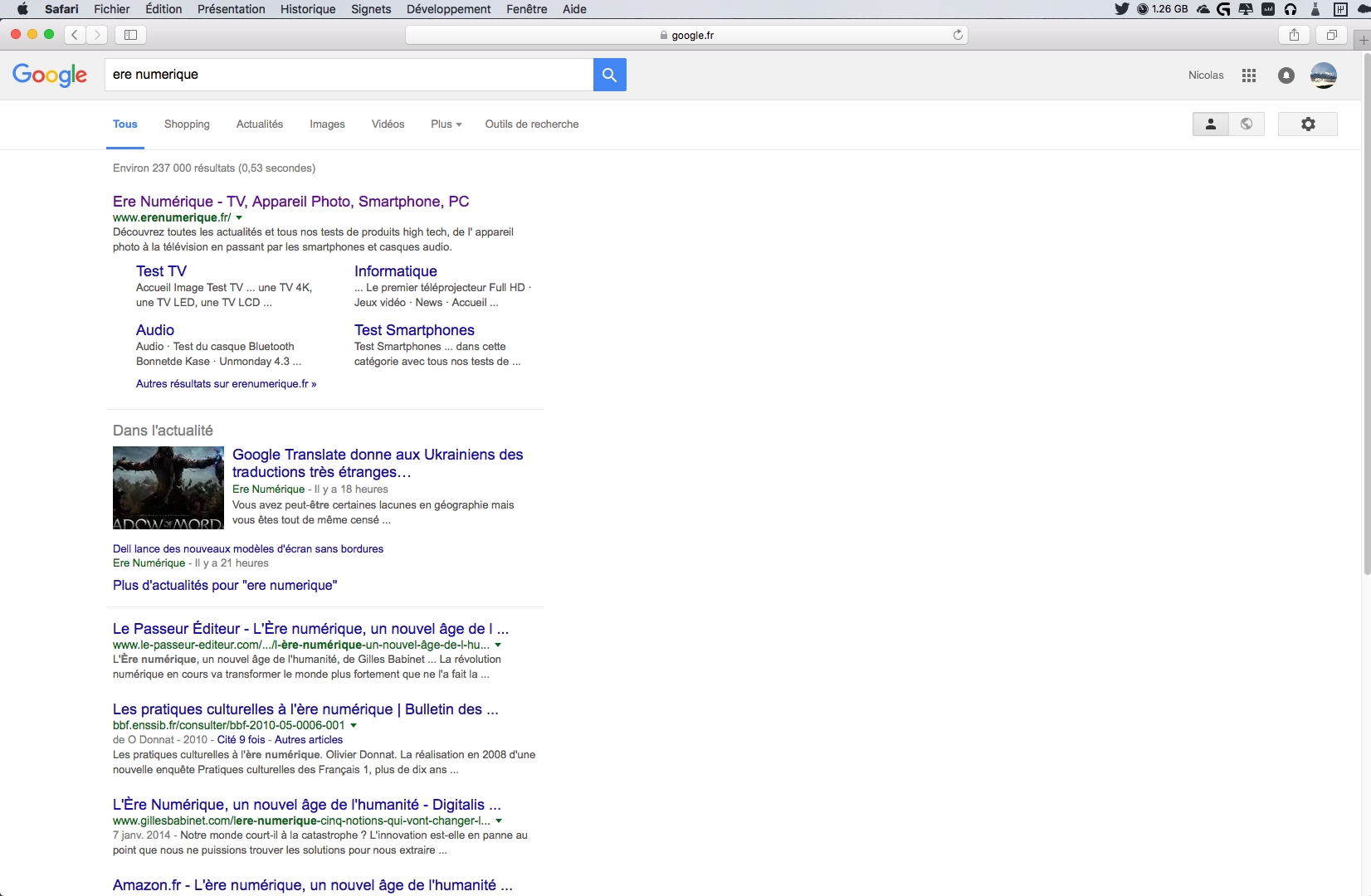Viewport: 1371px width, 896px height.
Task: Open Apple menu icon
Action: coord(22,9)
